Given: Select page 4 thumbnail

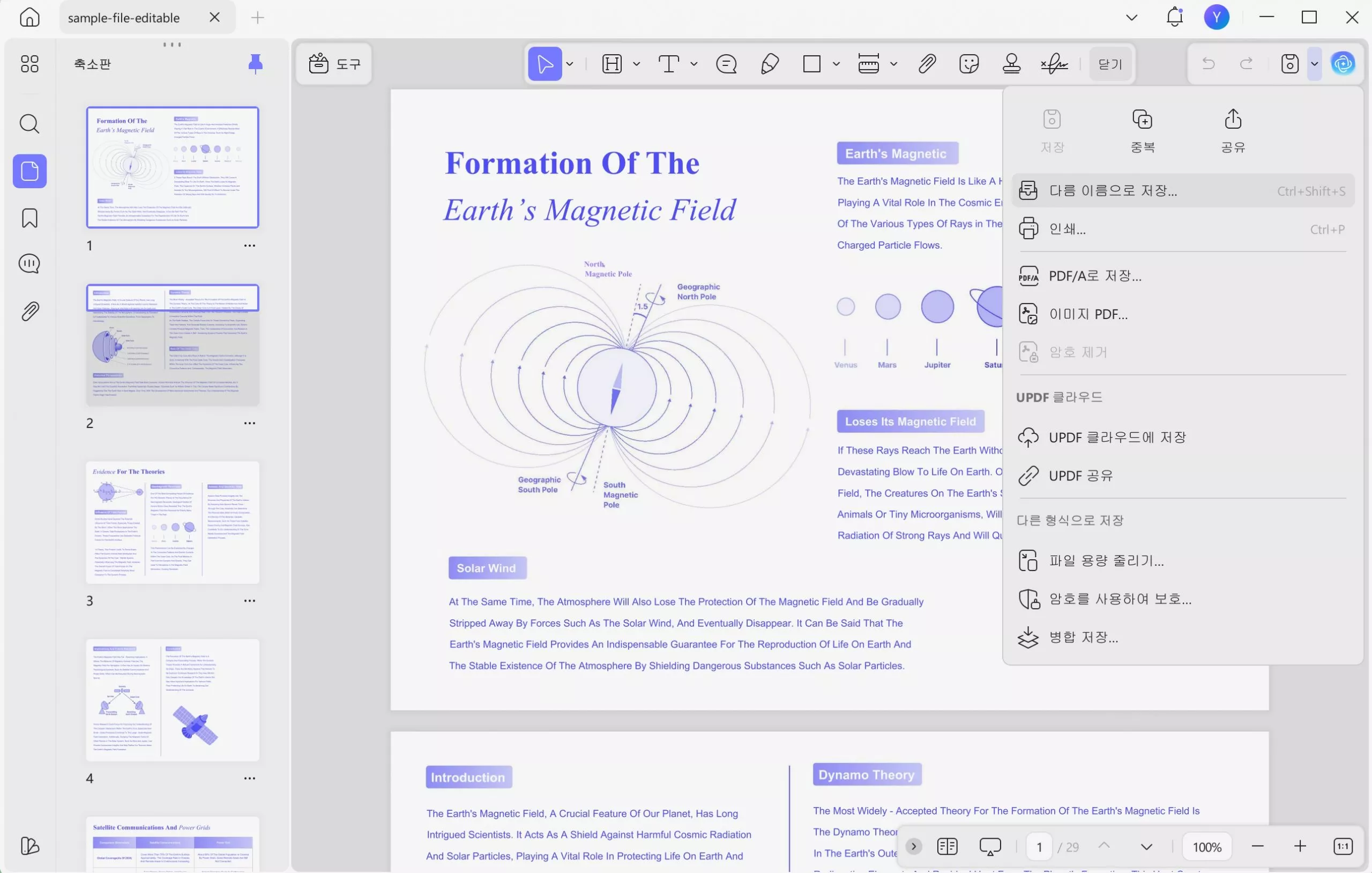Looking at the screenshot, I should click(173, 700).
